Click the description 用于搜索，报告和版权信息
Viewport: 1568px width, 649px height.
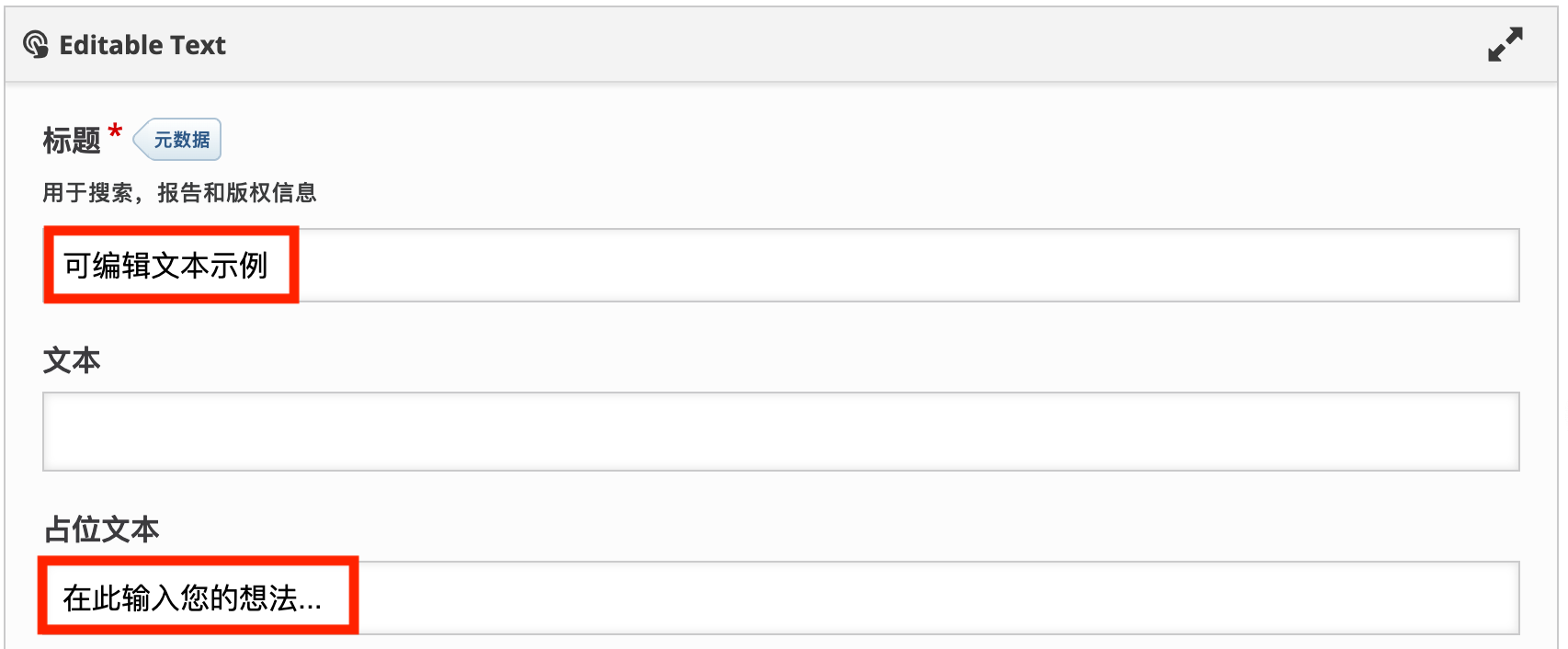coord(179,193)
